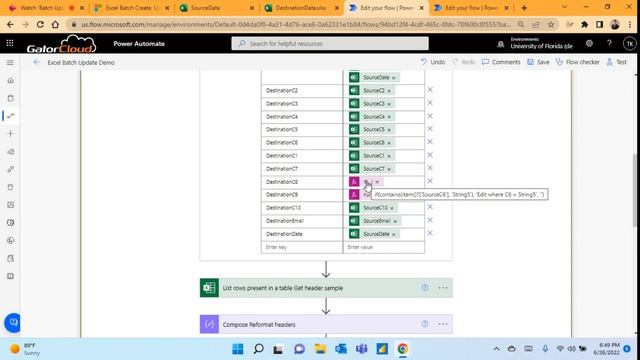Image resolution: width=640 pixels, height=360 pixels.
Task: Save the flow
Action: pyautogui.click(x=538, y=62)
